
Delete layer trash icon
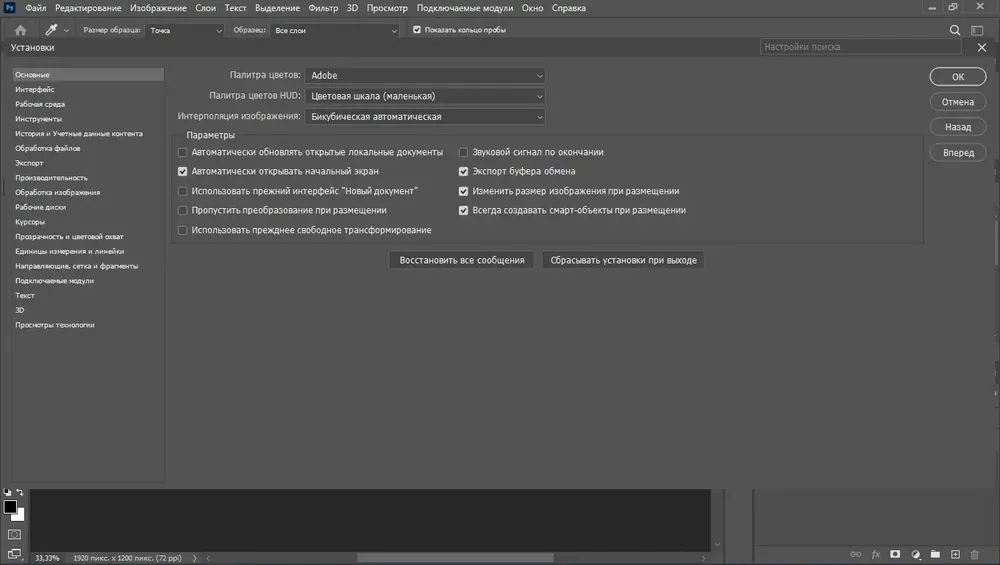[974, 554]
